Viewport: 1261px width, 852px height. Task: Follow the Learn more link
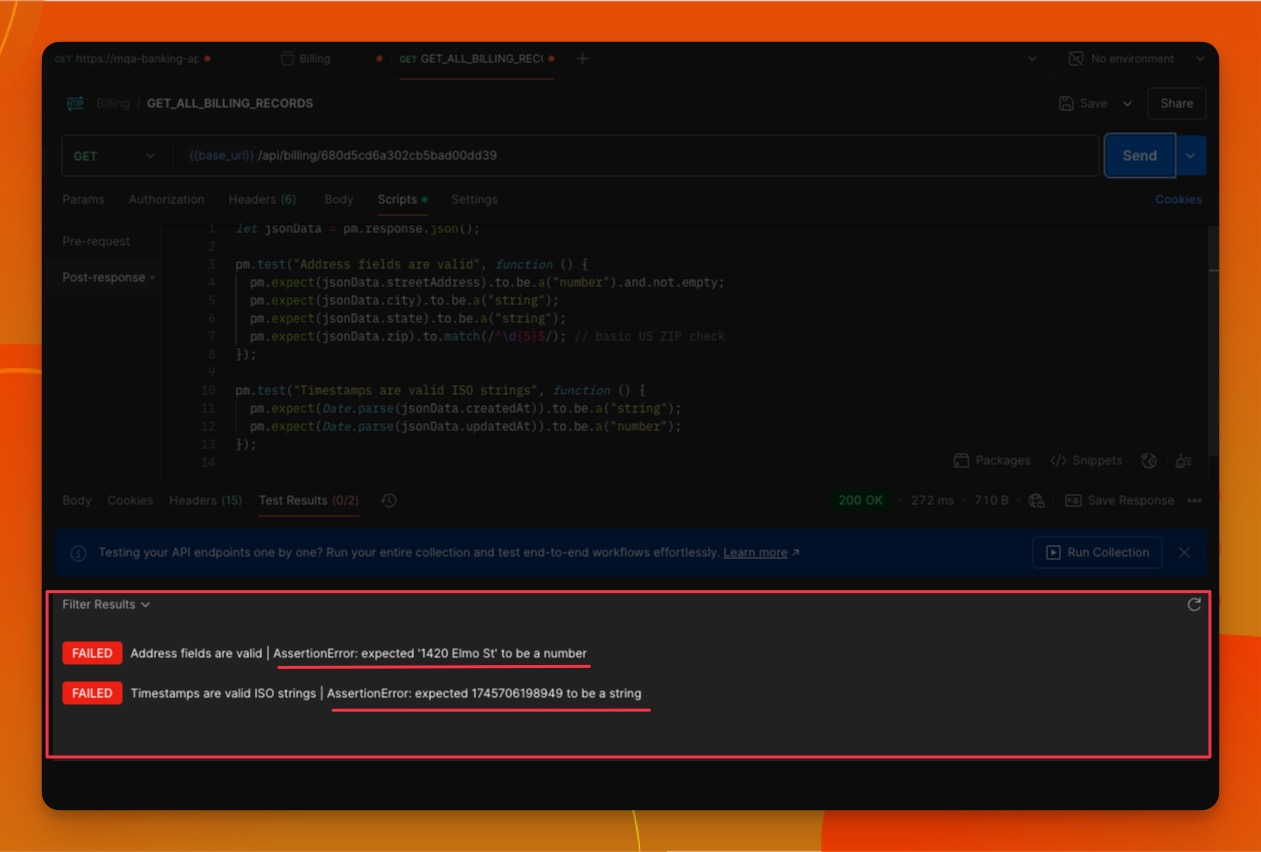[755, 552]
